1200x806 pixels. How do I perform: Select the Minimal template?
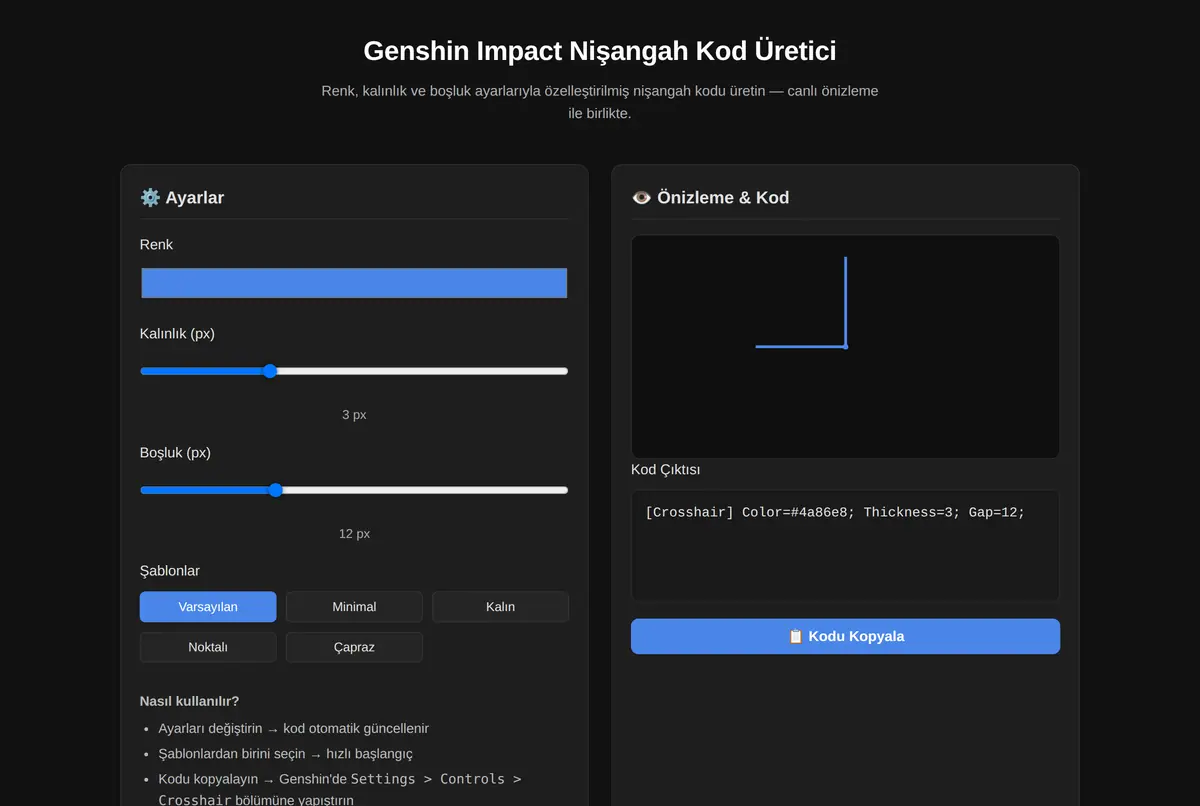tap(354, 607)
